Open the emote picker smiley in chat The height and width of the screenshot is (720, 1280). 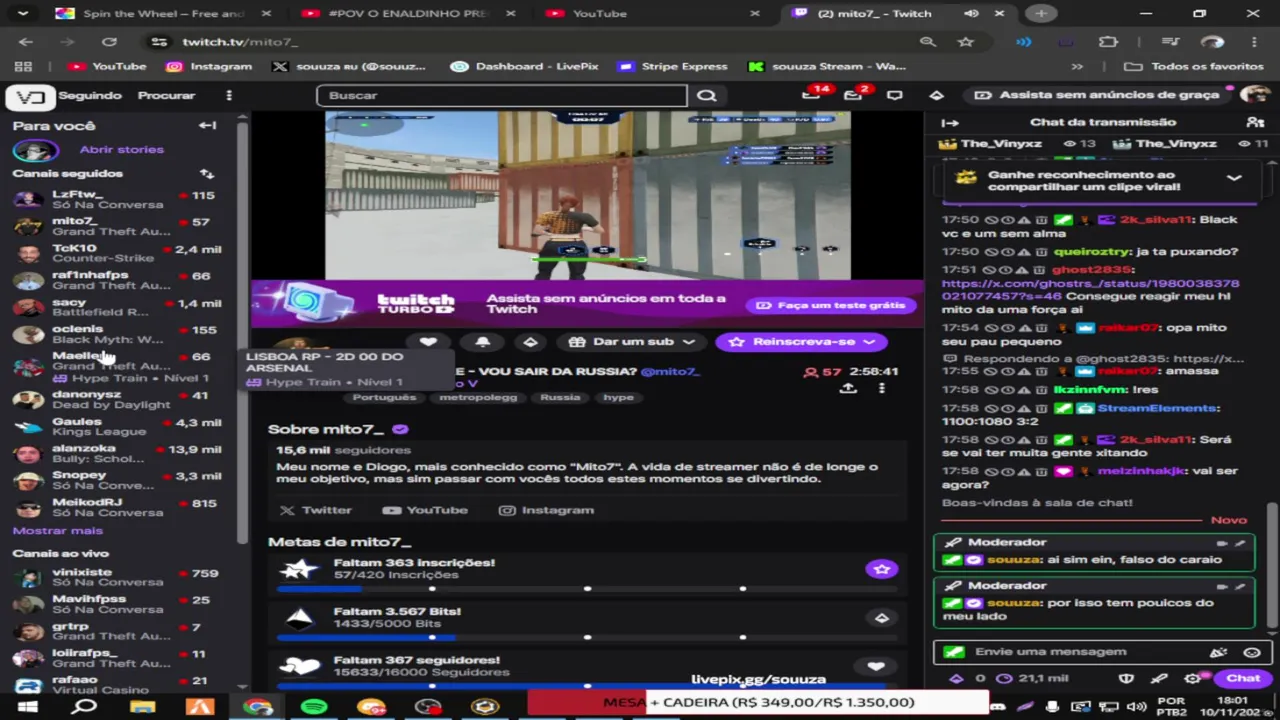click(x=1251, y=652)
